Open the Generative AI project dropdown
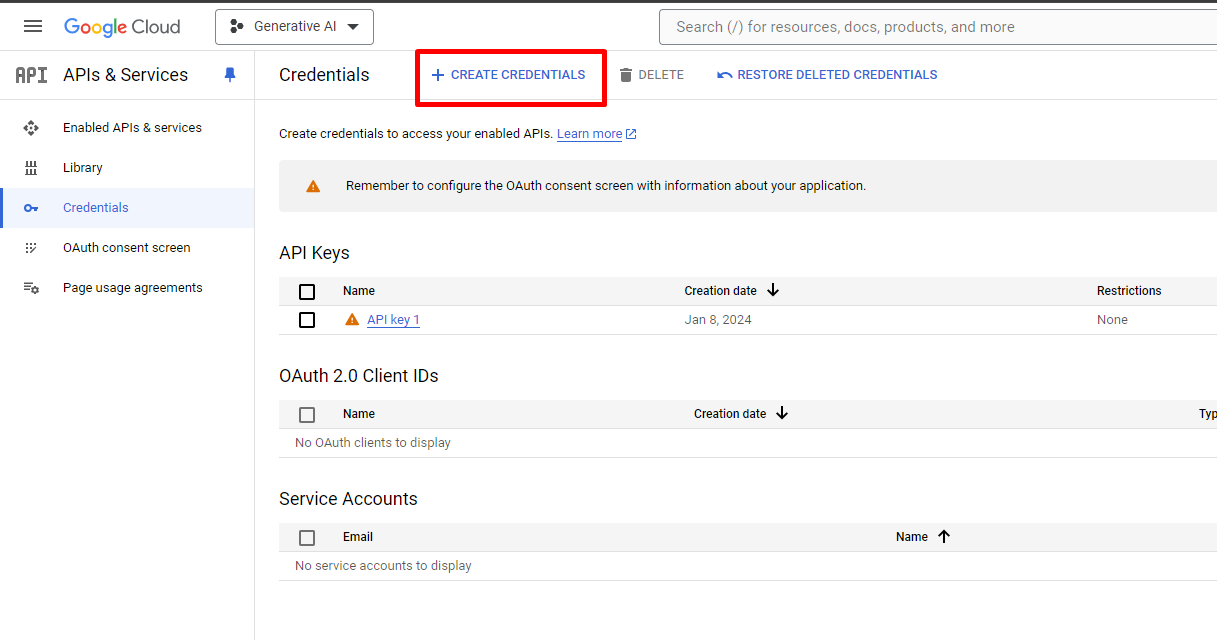Viewport: 1217px width, 640px height. (294, 27)
